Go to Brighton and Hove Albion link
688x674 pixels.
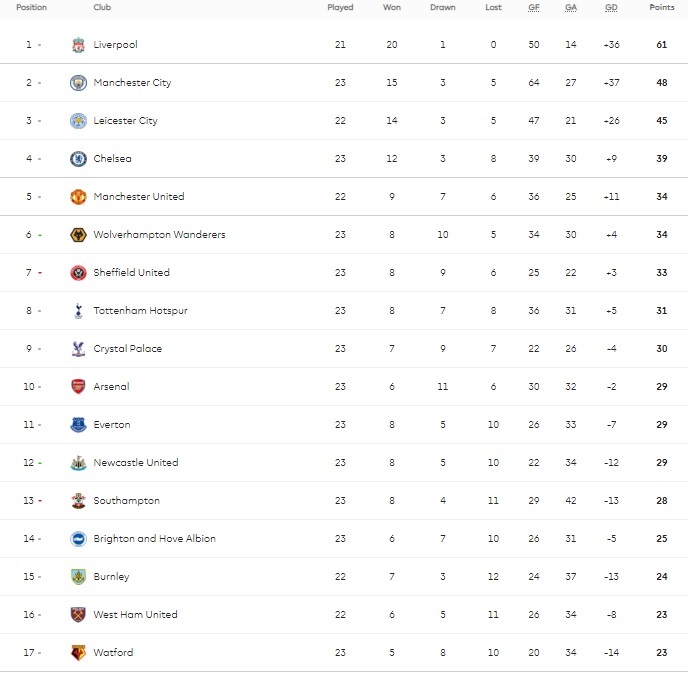(154, 538)
